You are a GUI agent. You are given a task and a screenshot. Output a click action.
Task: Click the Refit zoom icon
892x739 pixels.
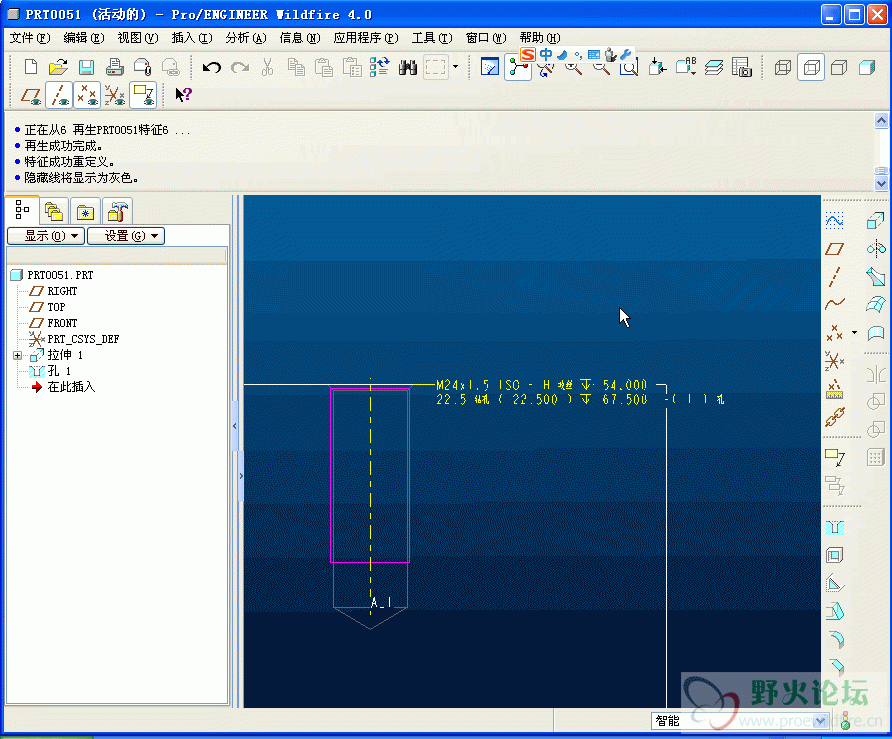629,68
